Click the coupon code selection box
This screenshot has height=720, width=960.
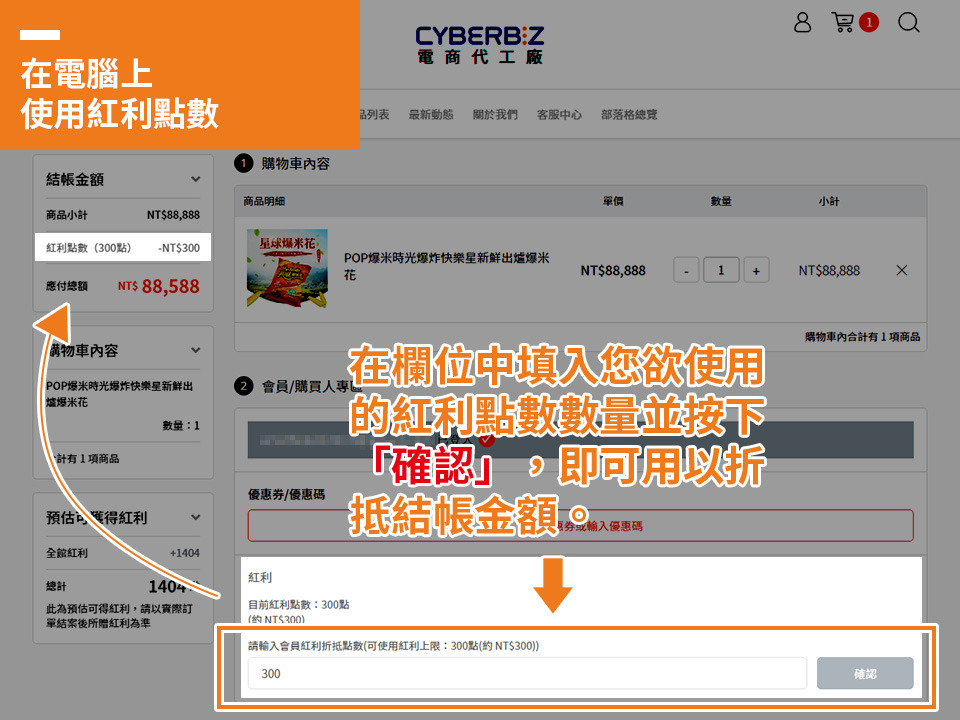click(x=580, y=525)
